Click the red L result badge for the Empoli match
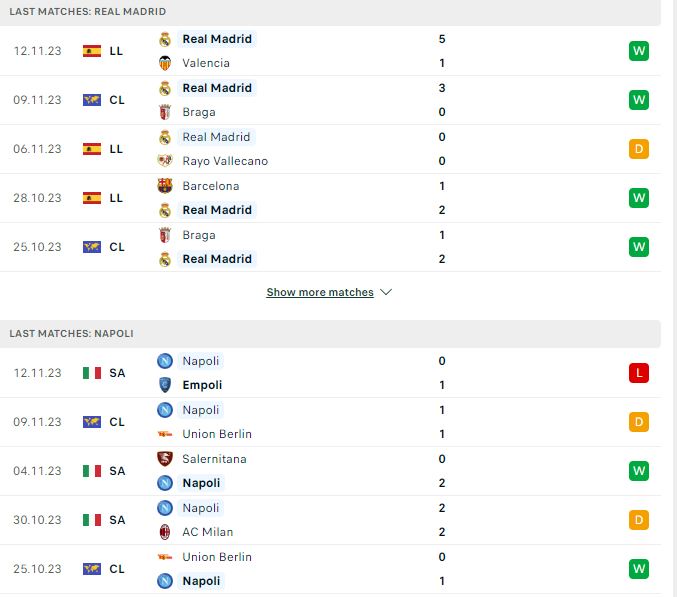 [639, 373]
